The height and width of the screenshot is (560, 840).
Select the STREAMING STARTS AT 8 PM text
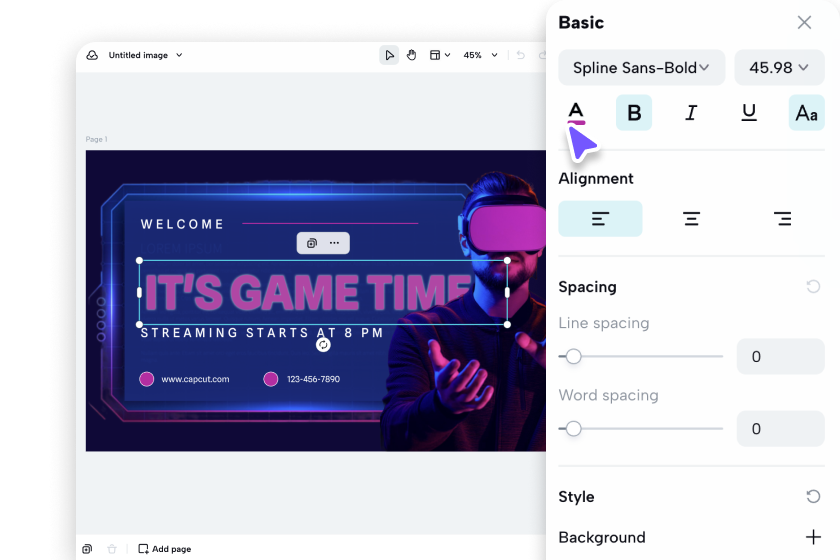pyautogui.click(x=262, y=333)
